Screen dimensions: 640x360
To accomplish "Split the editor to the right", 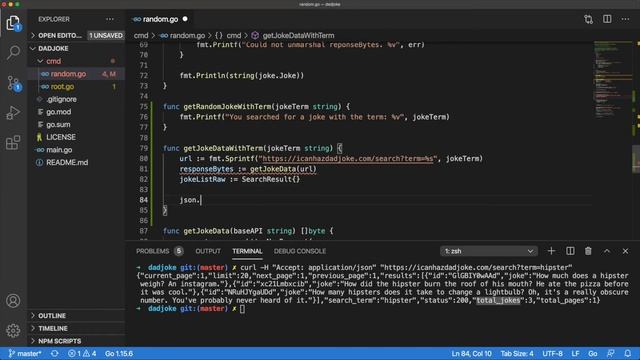I will click(607, 19).
